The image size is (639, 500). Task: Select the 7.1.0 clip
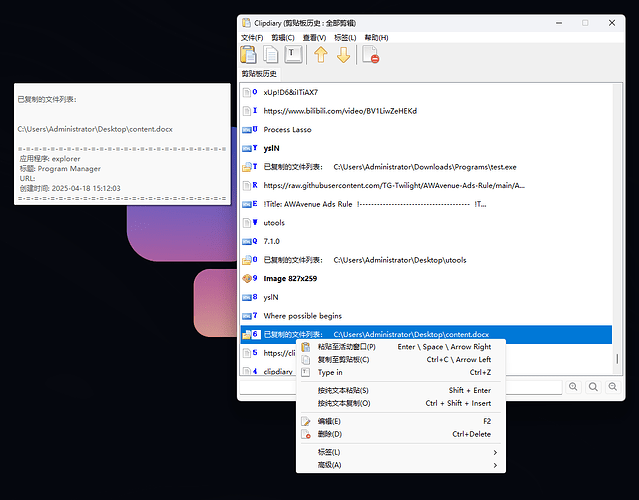pos(426,241)
